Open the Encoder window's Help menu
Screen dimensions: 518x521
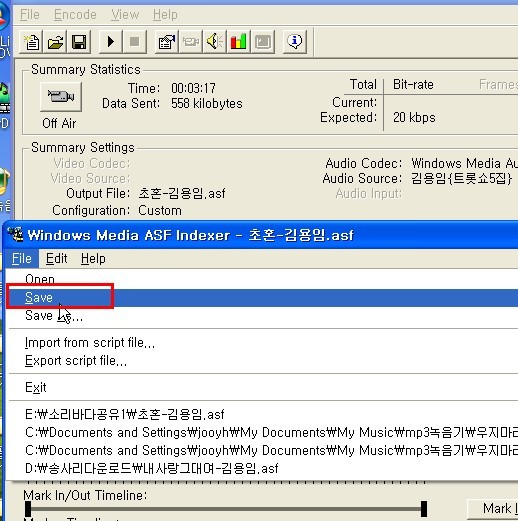(x=165, y=15)
